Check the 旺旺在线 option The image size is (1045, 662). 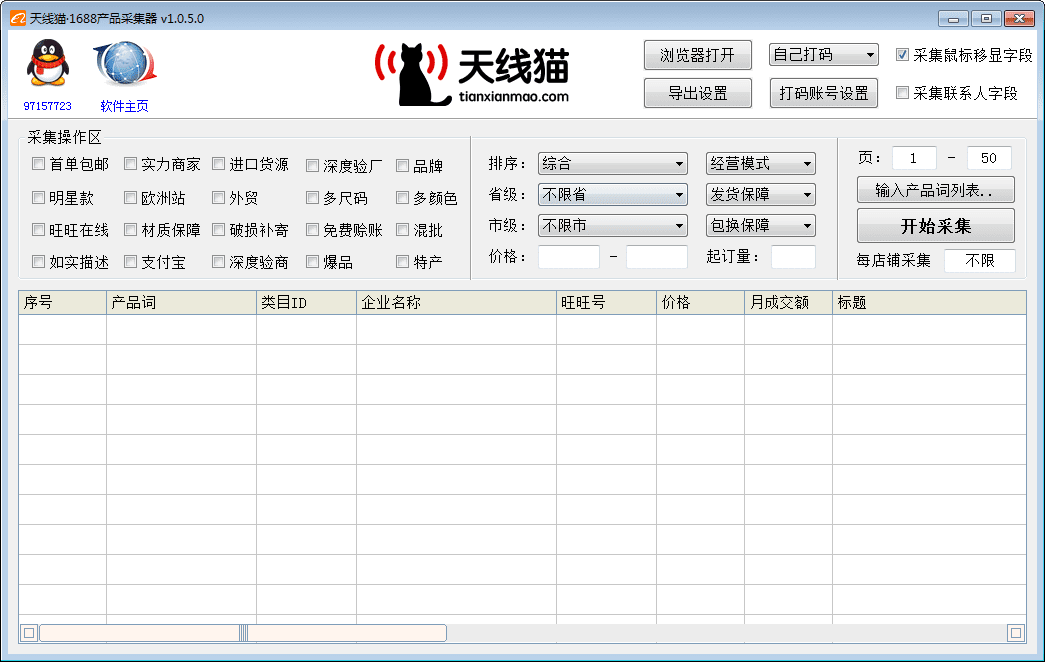(39, 230)
